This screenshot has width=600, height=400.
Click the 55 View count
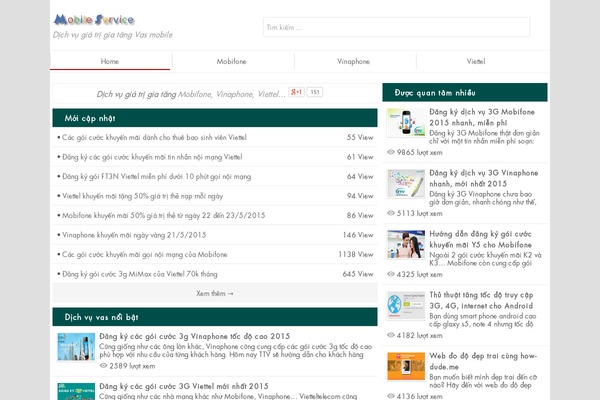tap(360, 137)
